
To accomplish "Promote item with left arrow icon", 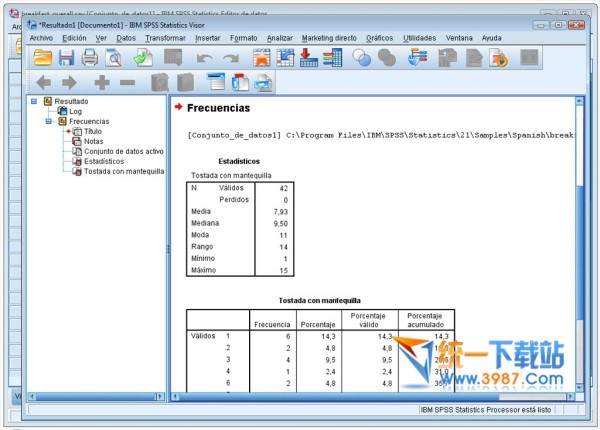I will point(44,82).
